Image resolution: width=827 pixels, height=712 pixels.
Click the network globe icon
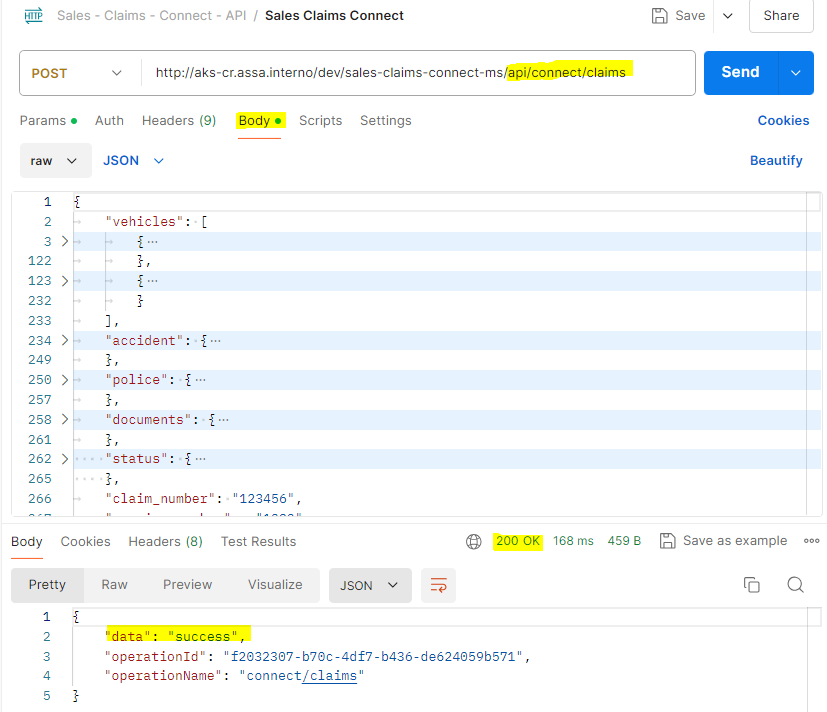click(474, 542)
